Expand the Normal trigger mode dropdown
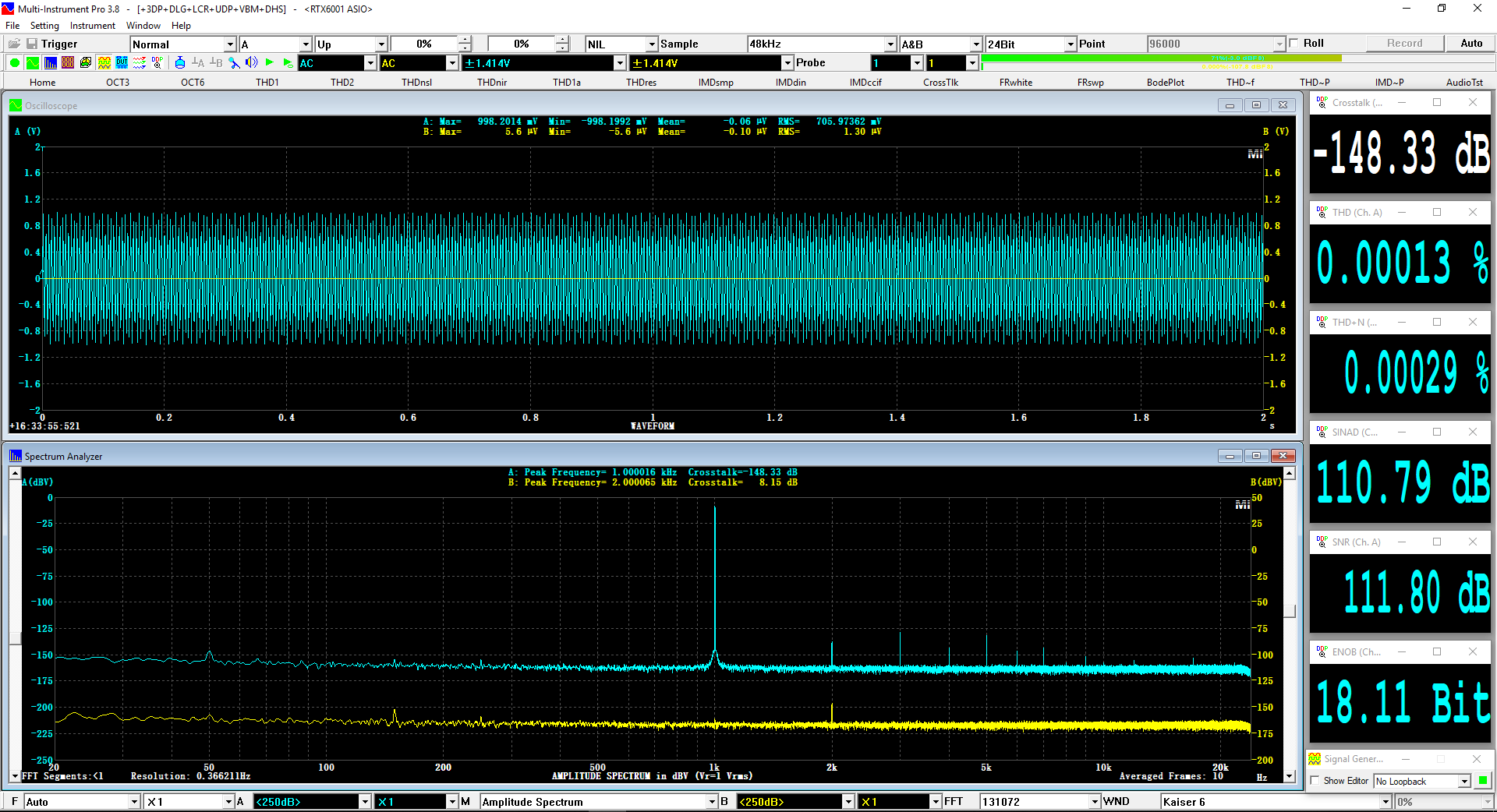This screenshot has height=812, width=1497. (230, 44)
